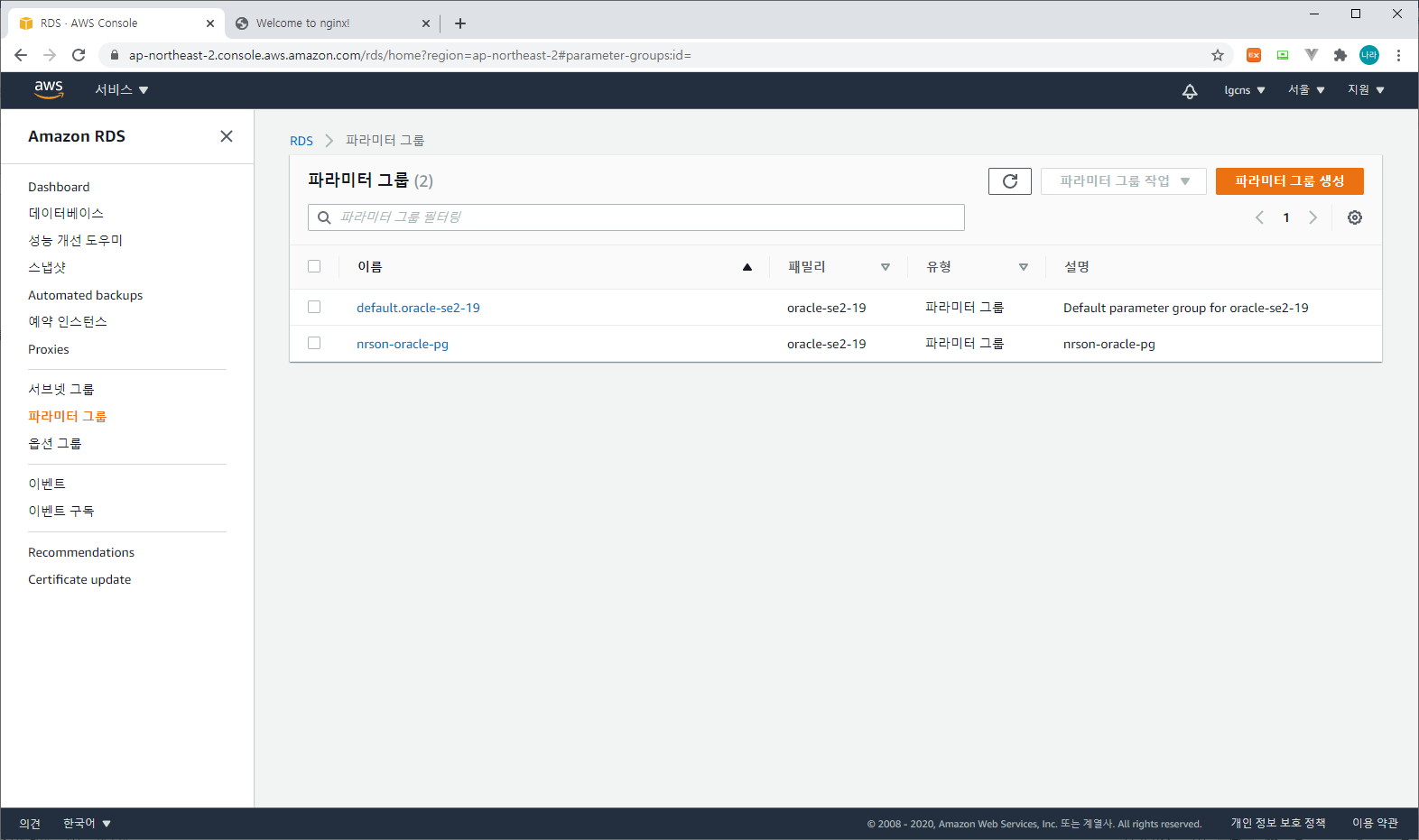Viewport: 1419px width, 840px height.
Task: Open 옵션 그룹 in sidebar
Action: tap(55, 443)
